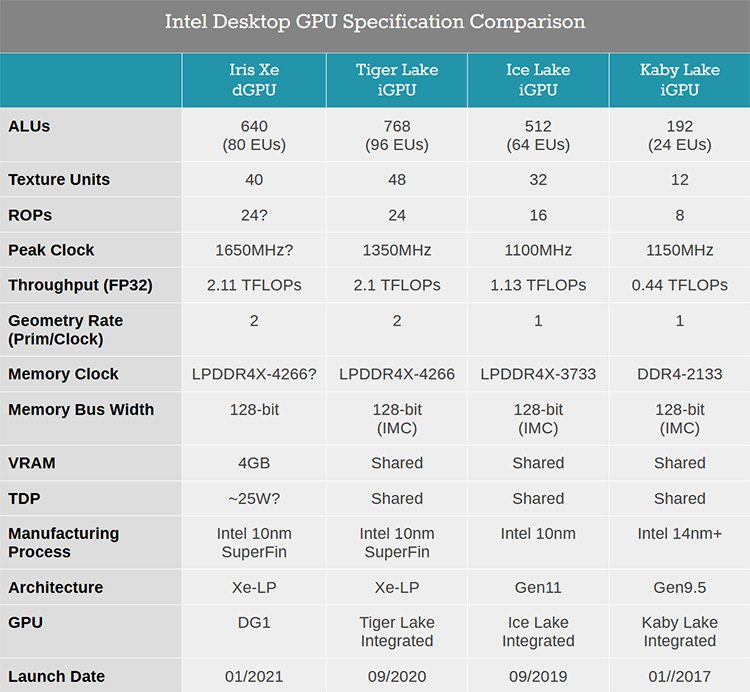Viewport: 750px width, 692px height.
Task: Select the Throughput (FP32) row label
Action: pos(82,285)
